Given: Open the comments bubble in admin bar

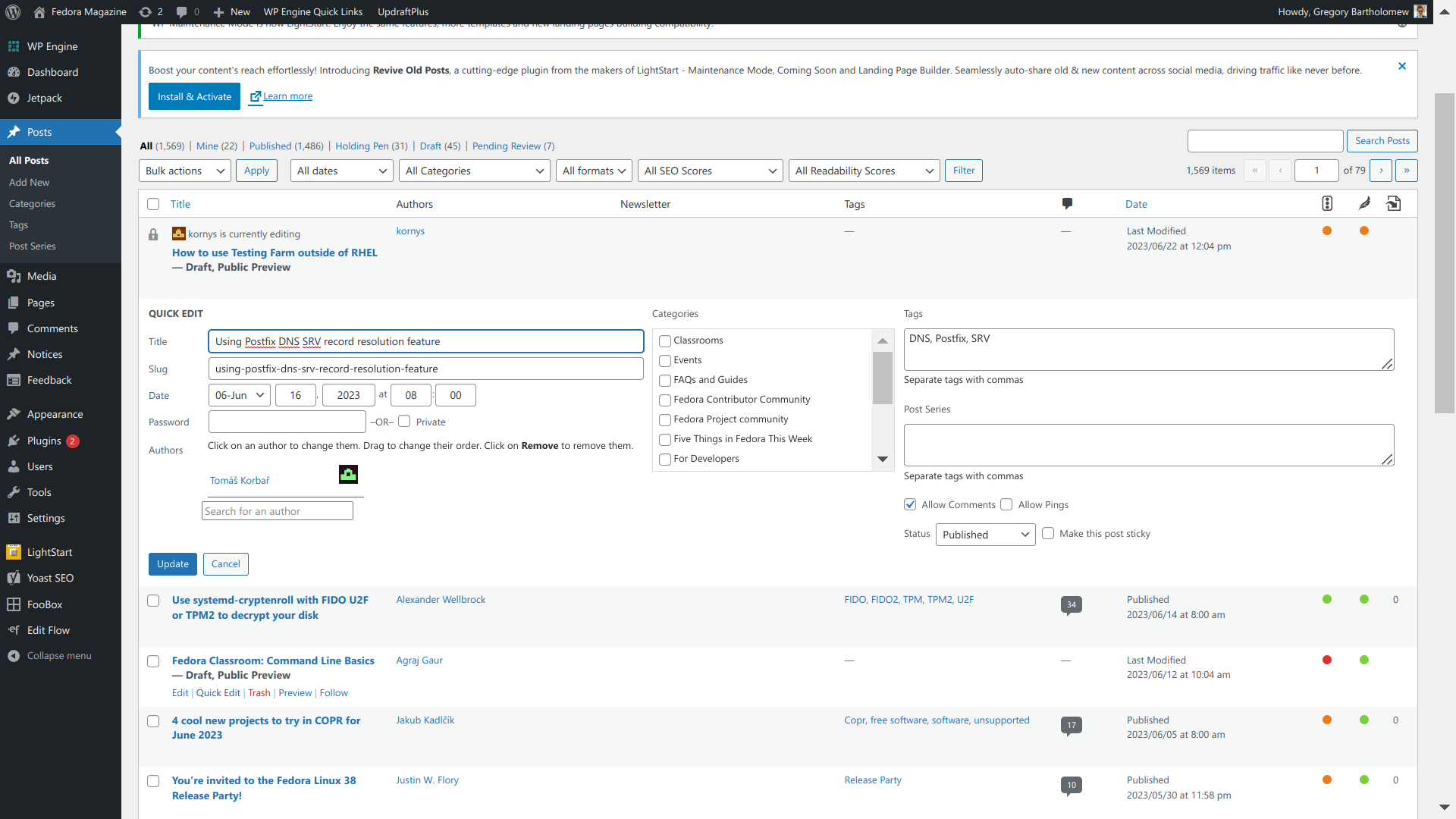Looking at the screenshot, I should 182,11.
